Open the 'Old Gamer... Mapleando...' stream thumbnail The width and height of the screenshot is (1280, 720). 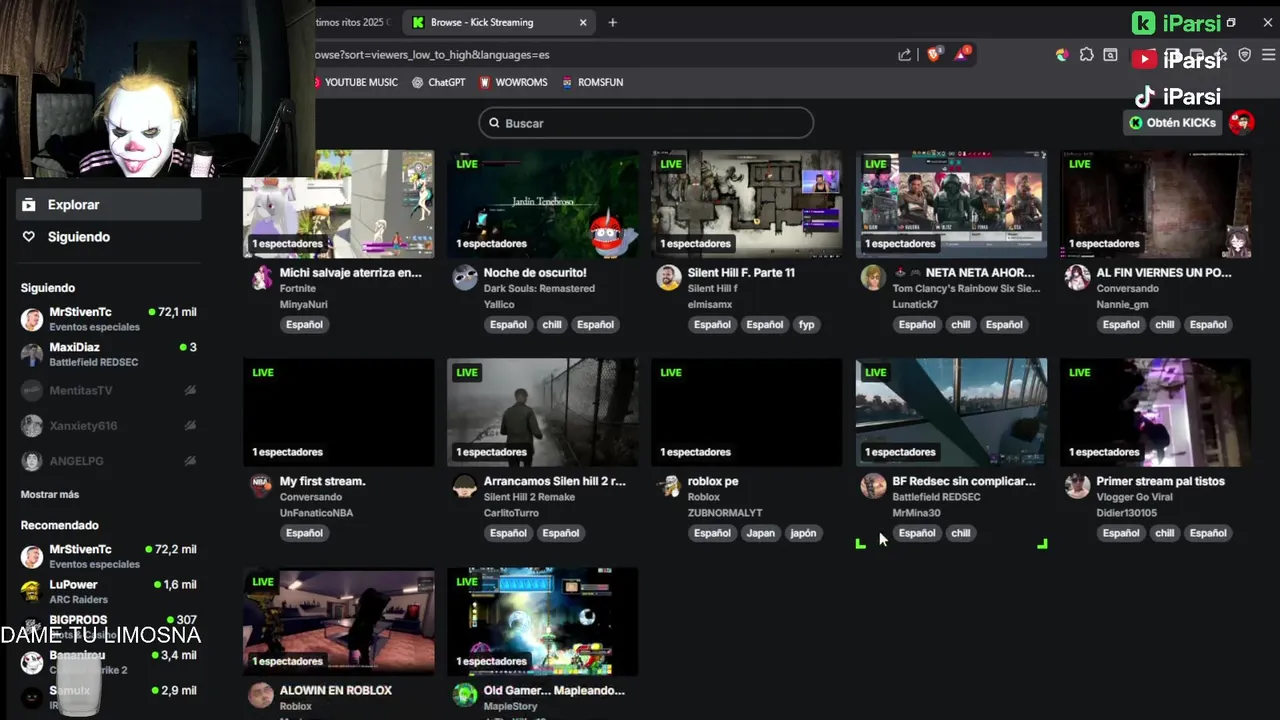[543, 621]
